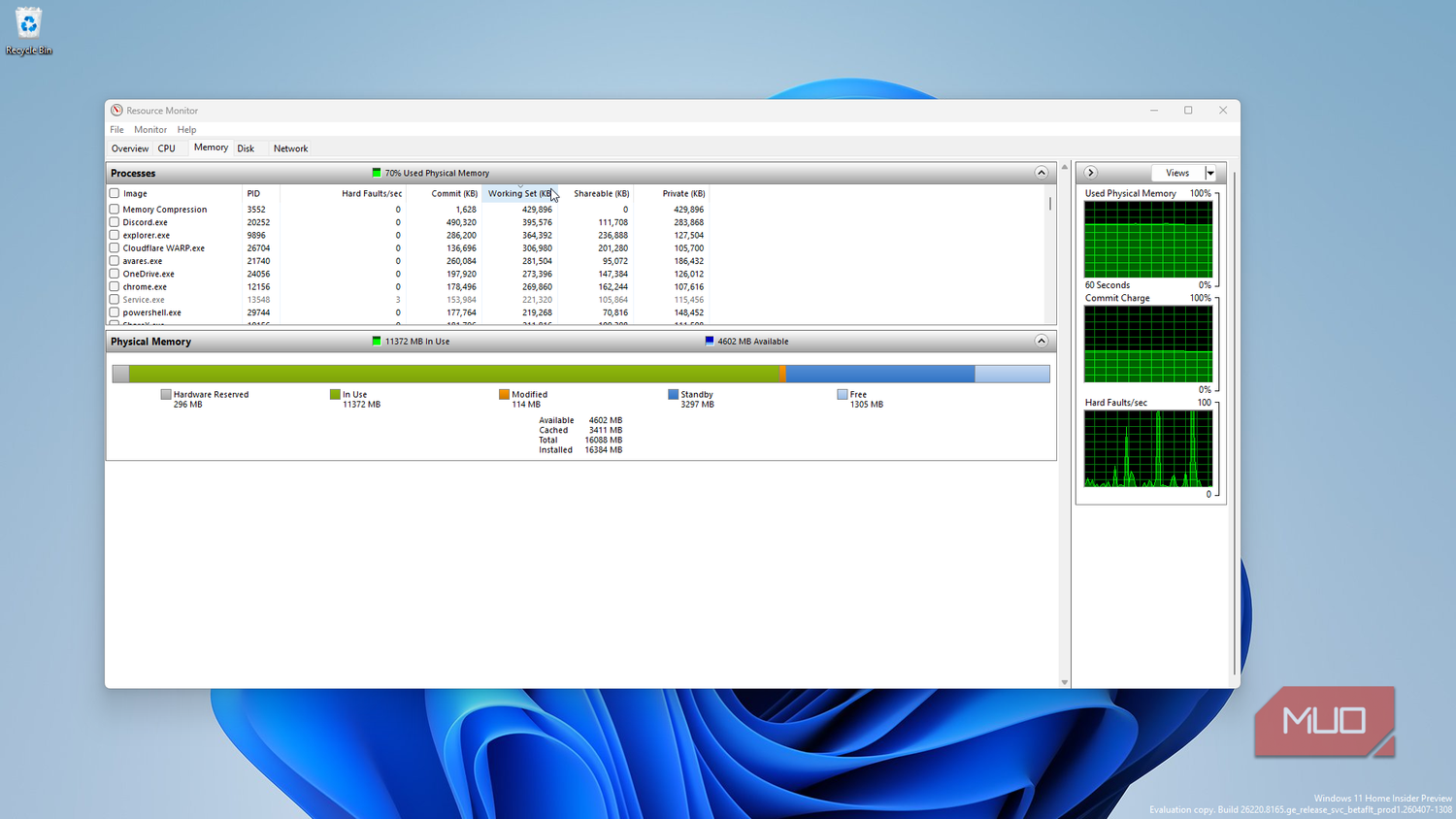Viewport: 1456px width, 819px height.
Task: Click the main pane scroll down arrow
Action: [1065, 682]
